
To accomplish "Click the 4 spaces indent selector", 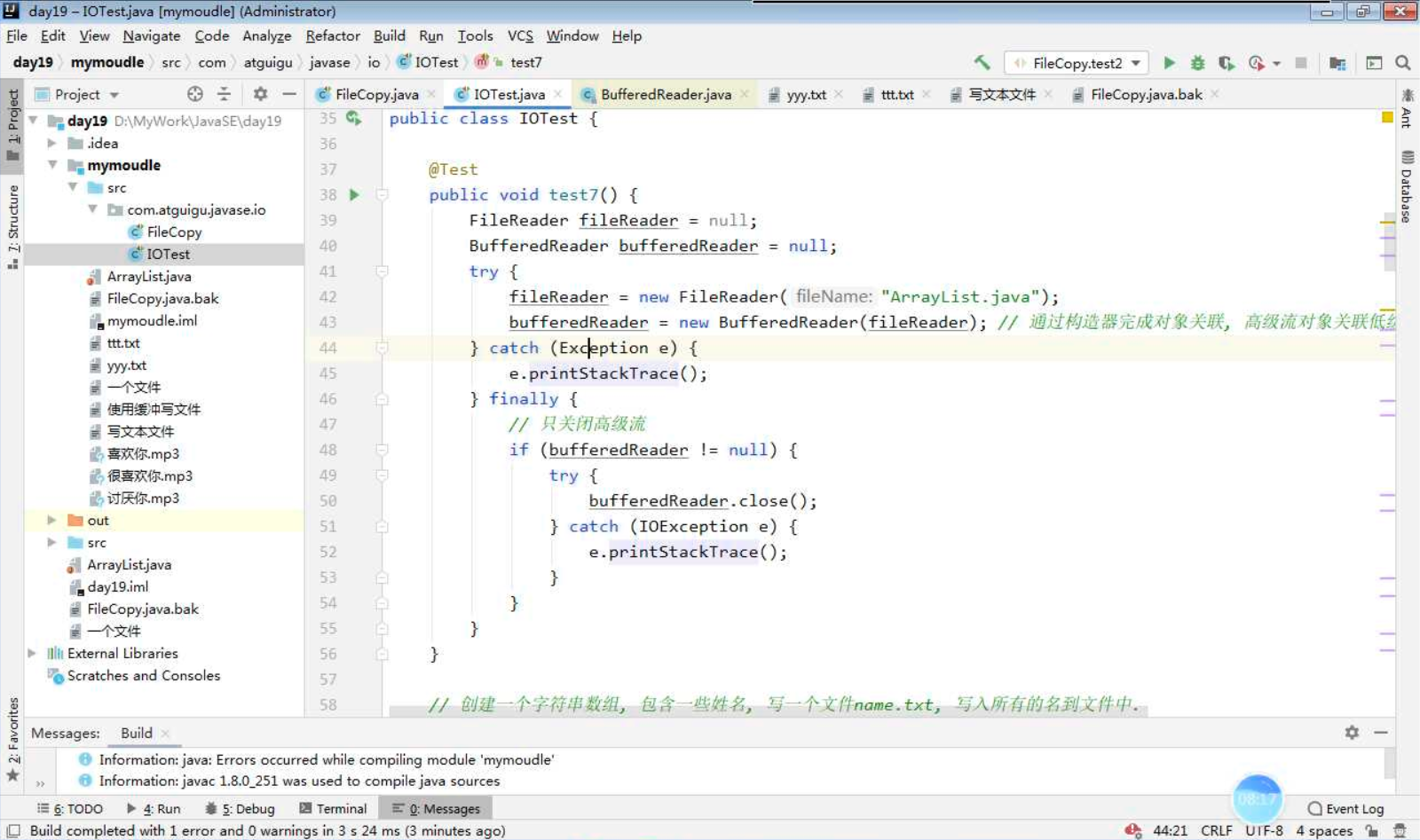I will pyautogui.click(x=1324, y=831).
